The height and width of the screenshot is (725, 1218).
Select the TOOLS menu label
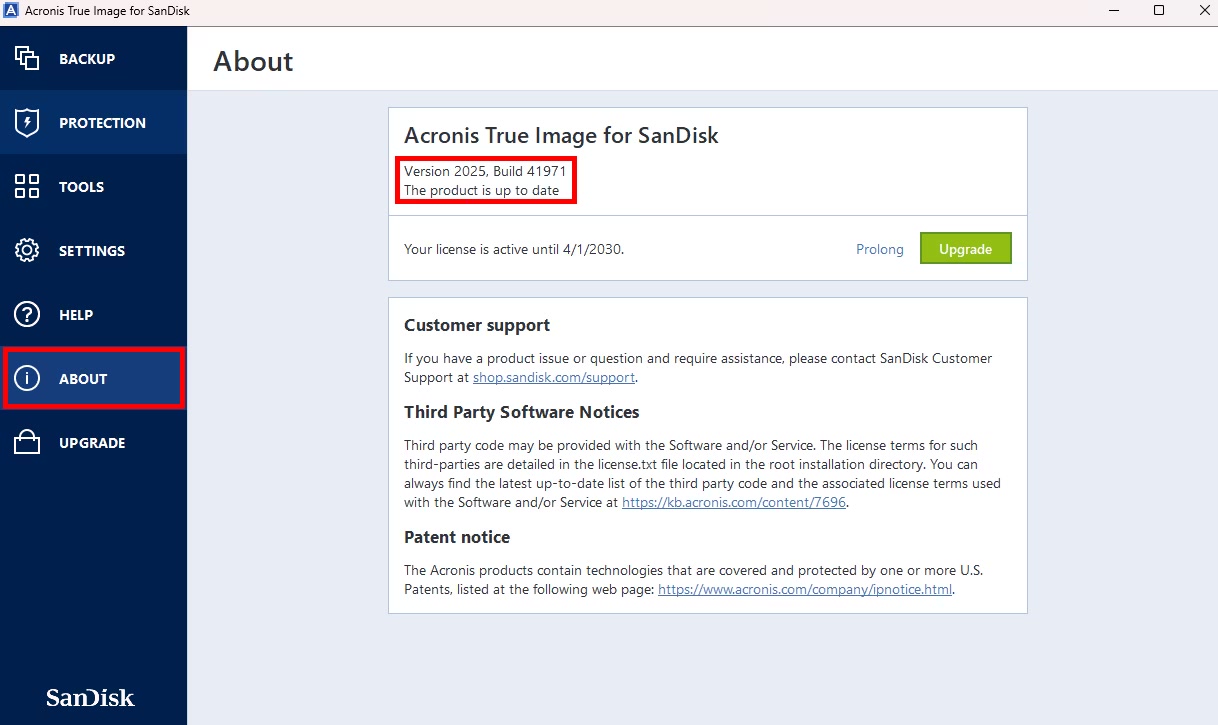coord(81,187)
